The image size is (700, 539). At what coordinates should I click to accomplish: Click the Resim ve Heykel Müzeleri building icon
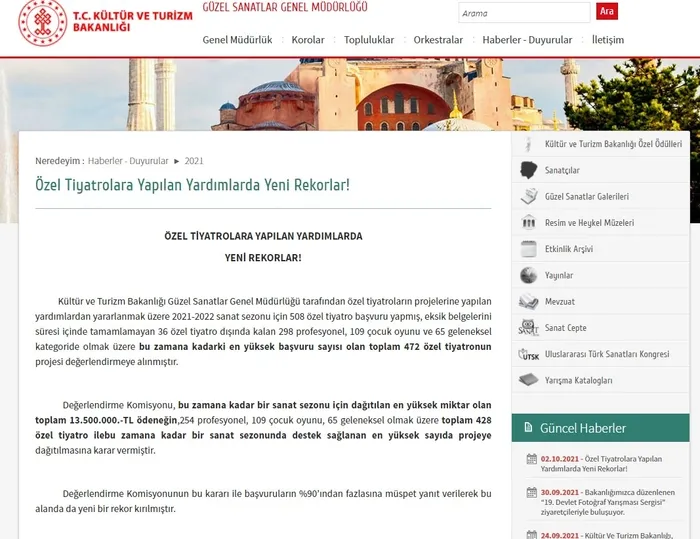tap(529, 222)
